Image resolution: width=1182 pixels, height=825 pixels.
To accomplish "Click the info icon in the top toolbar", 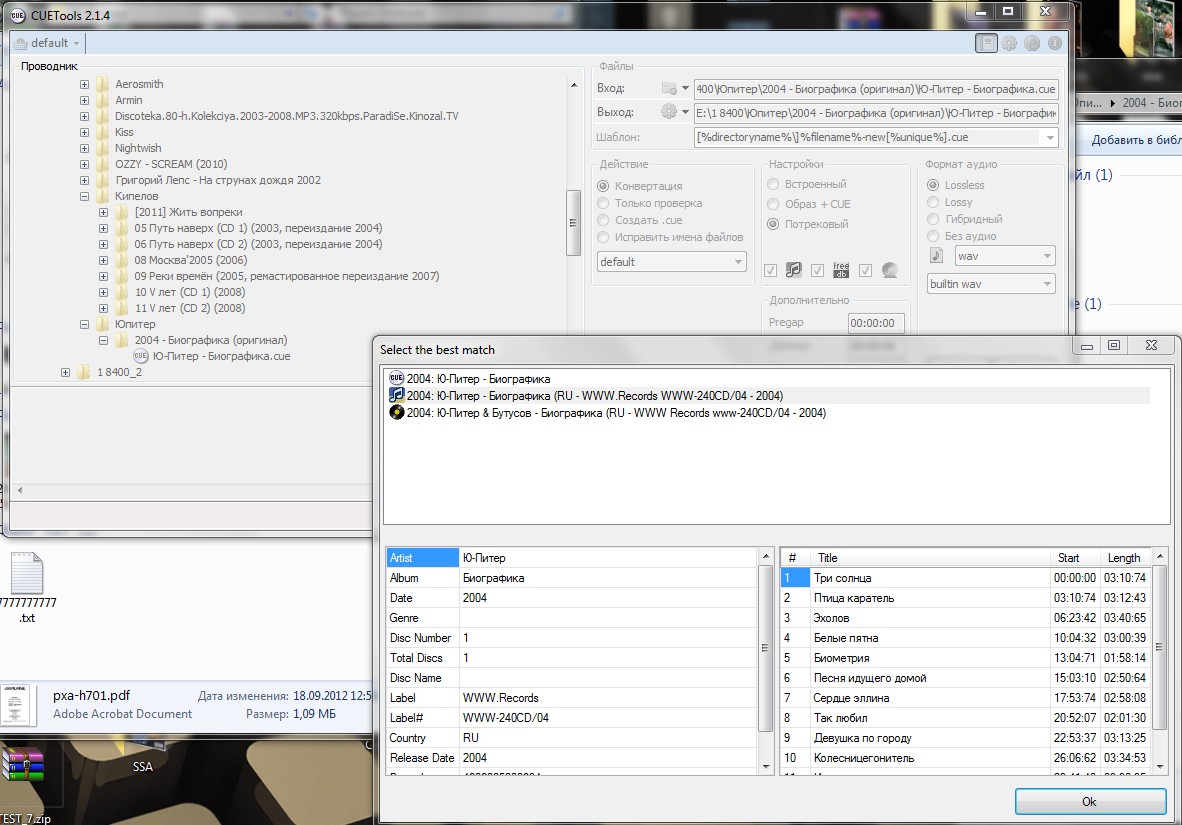I will [x=1053, y=43].
